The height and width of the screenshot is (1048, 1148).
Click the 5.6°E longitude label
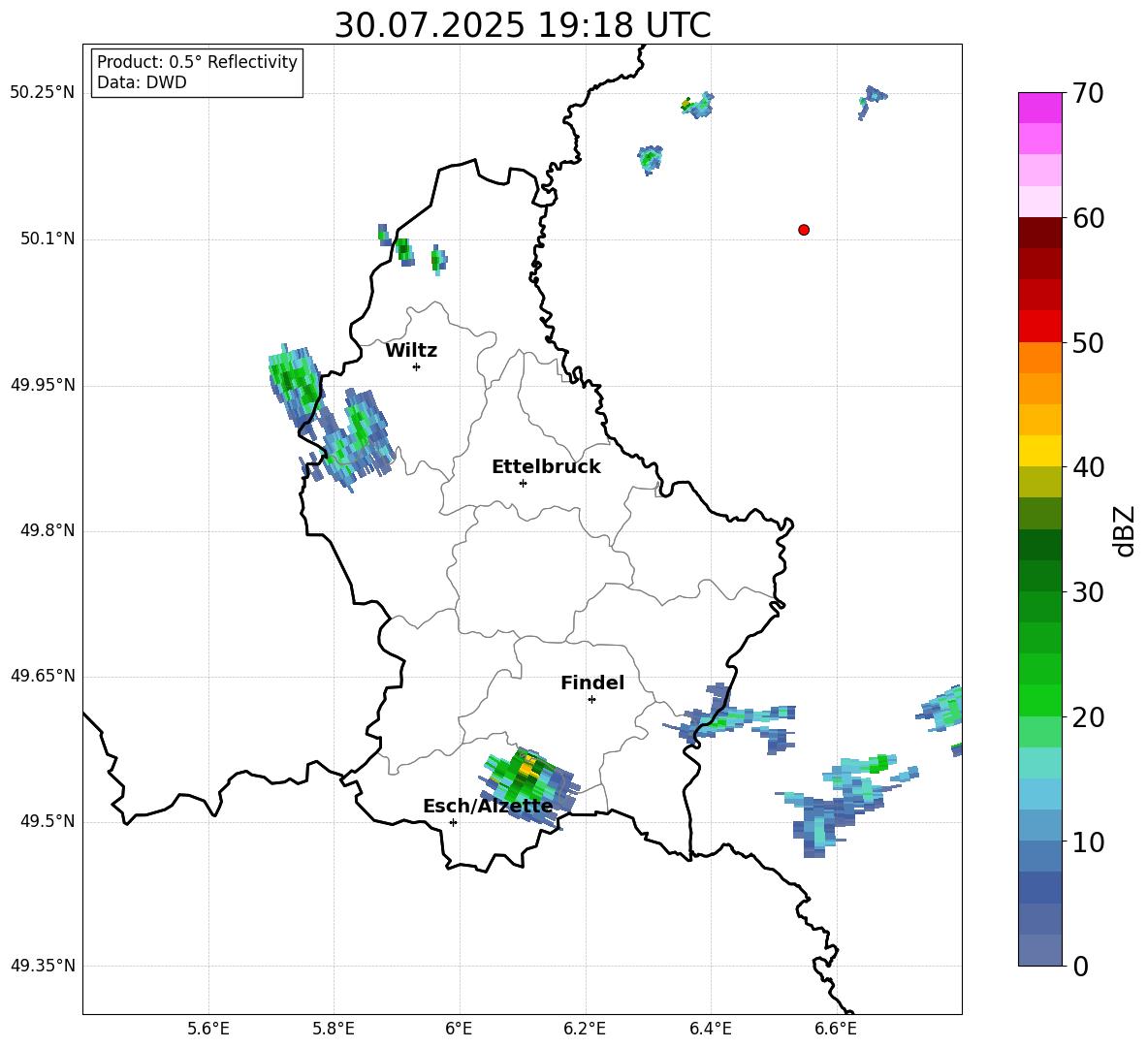pos(208,1029)
